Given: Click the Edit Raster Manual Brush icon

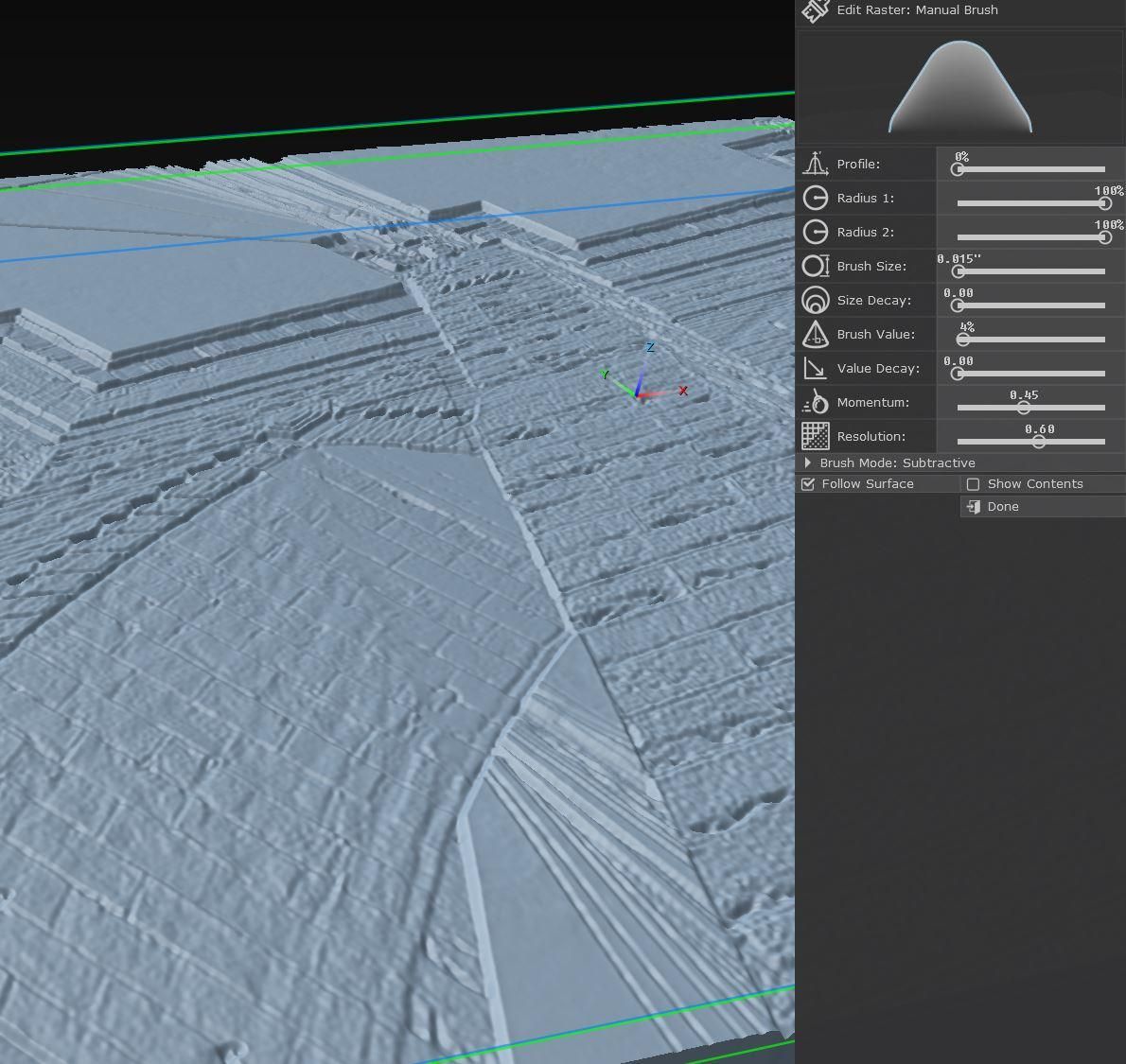Looking at the screenshot, I should click(815, 10).
